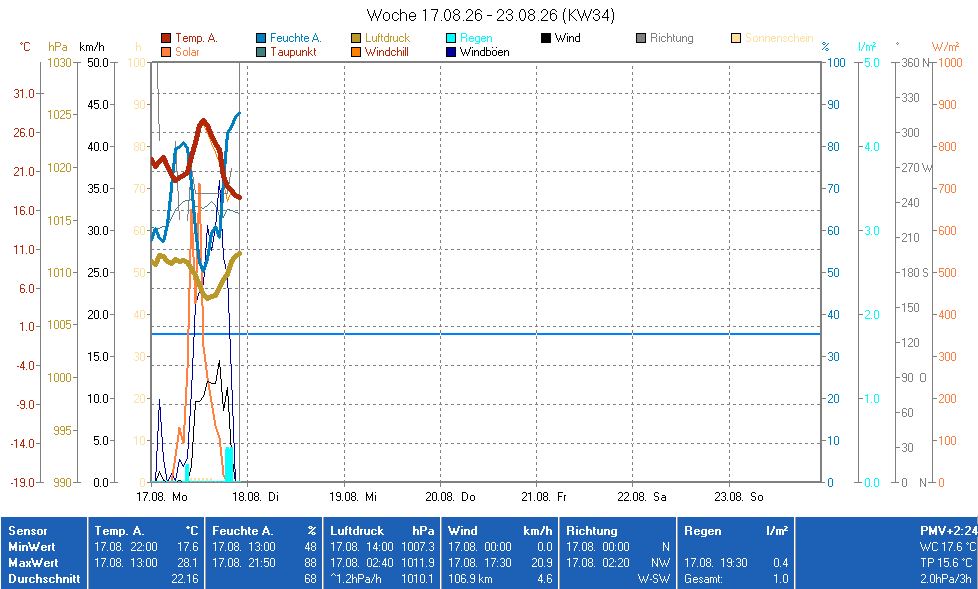978x589 pixels.
Task: Click the 'hPa' pressure axis unit label at top
Action: pos(58,47)
